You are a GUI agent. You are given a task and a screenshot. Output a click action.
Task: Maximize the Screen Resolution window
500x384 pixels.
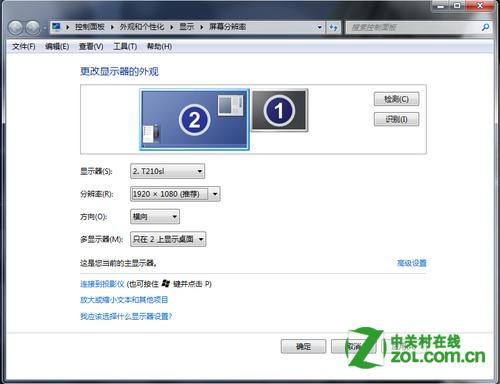click(x=457, y=5)
